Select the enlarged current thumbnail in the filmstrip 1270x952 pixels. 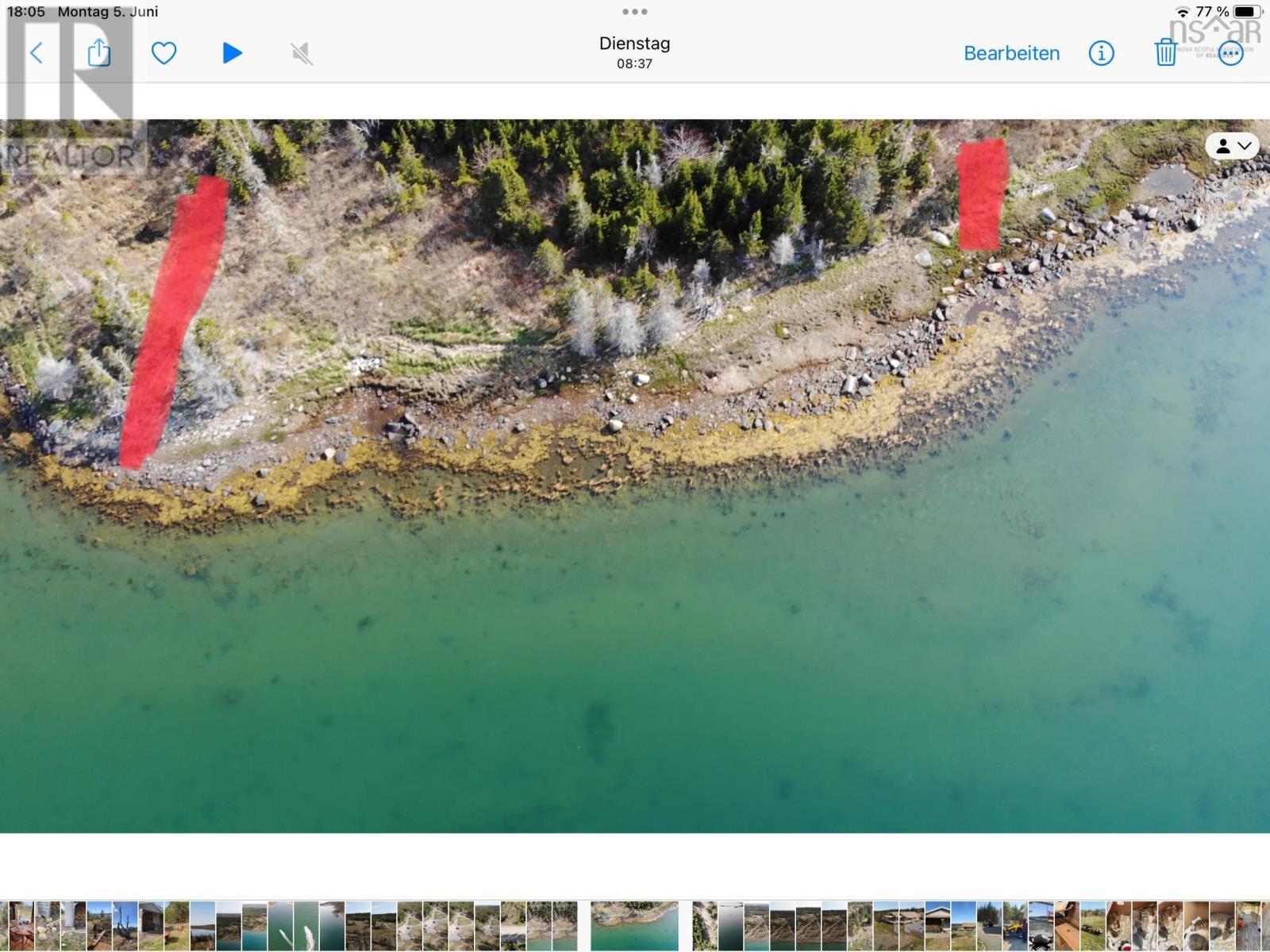click(x=634, y=925)
